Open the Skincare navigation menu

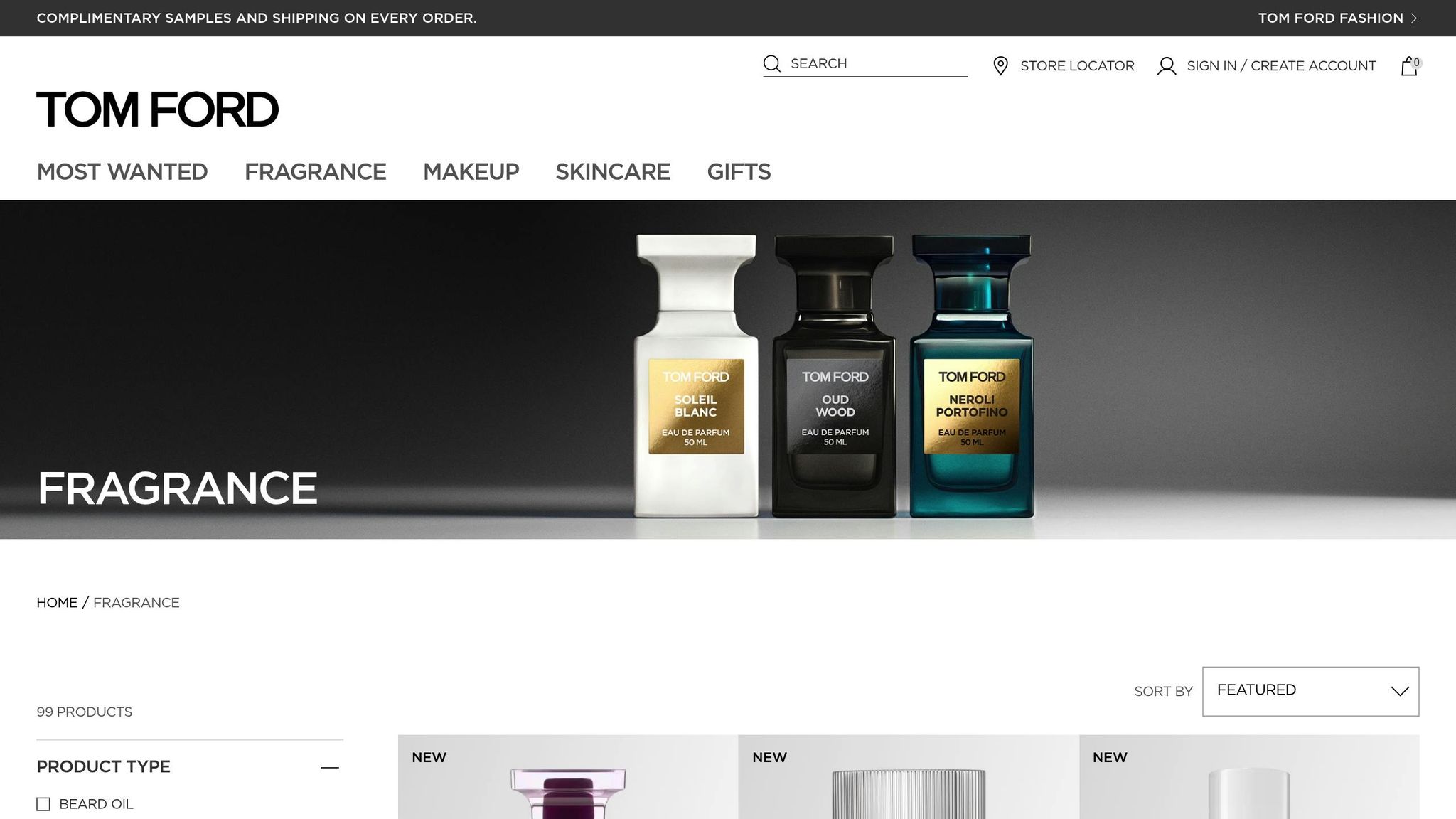(x=613, y=172)
